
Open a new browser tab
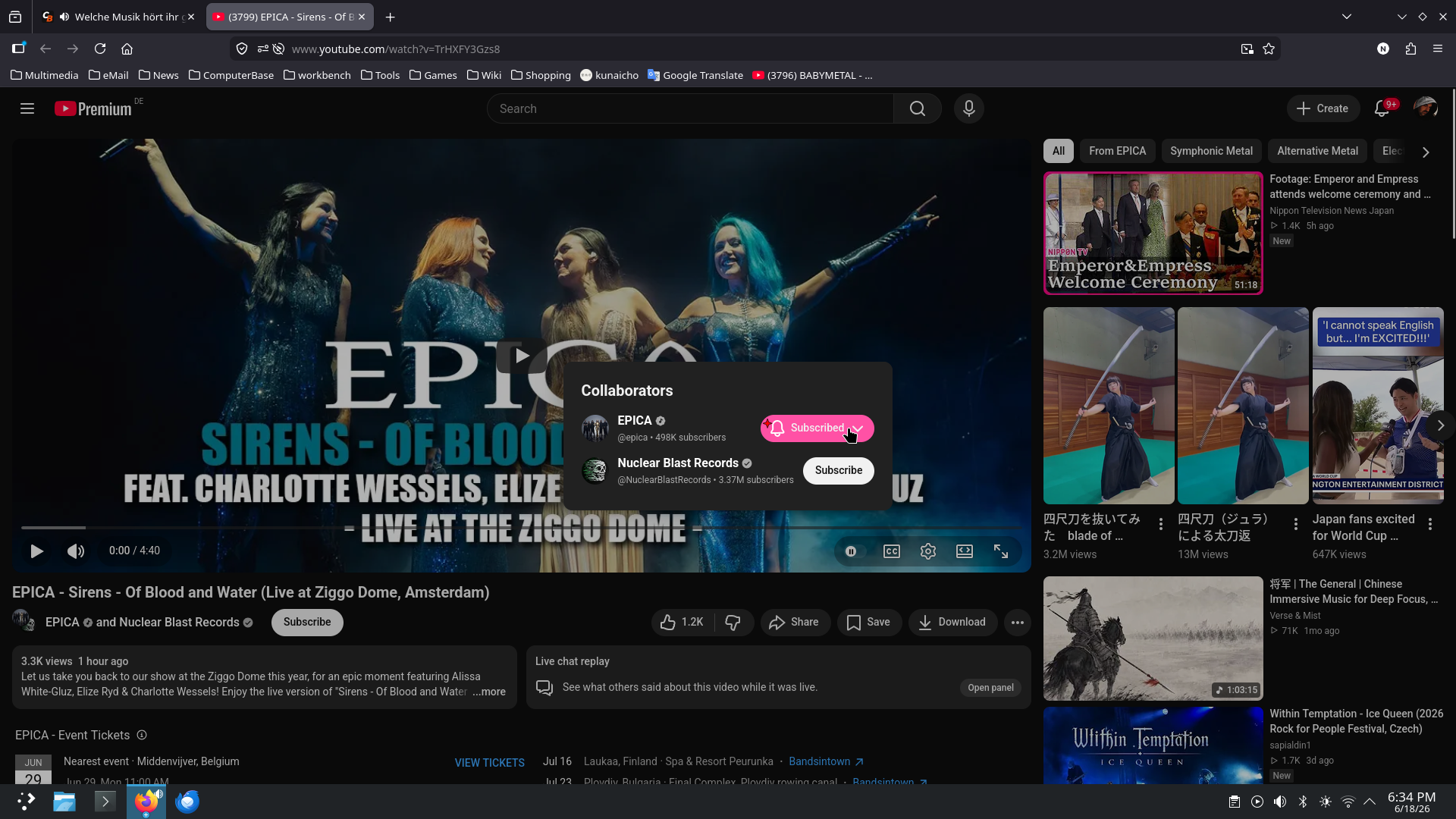click(390, 17)
